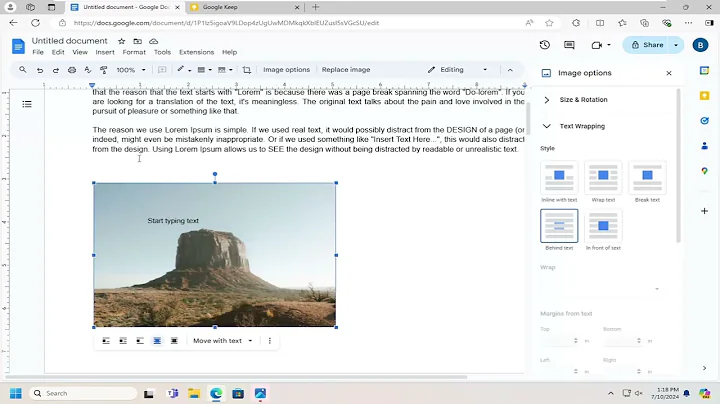Close the Image options panel
720x404 pixels.
coord(669,73)
